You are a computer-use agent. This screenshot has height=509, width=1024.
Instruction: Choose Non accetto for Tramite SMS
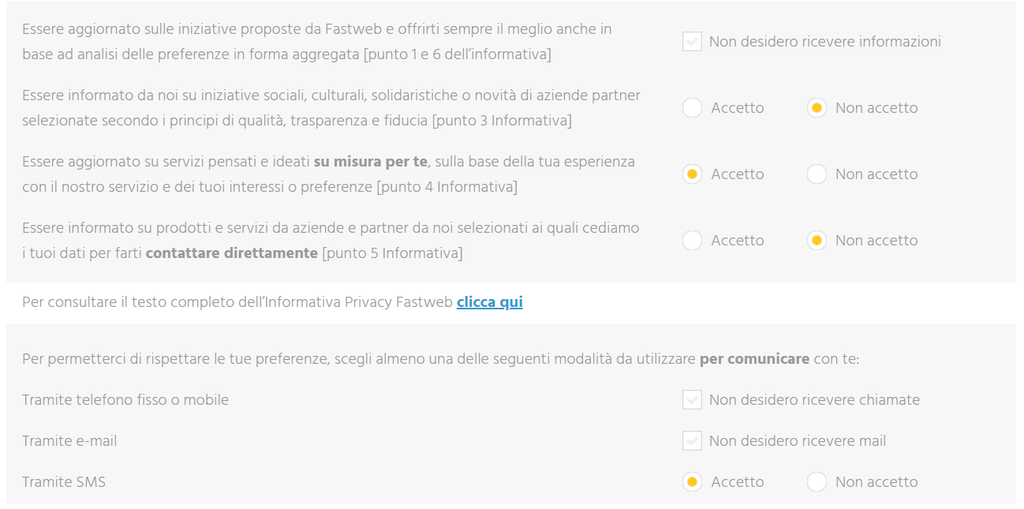816,482
